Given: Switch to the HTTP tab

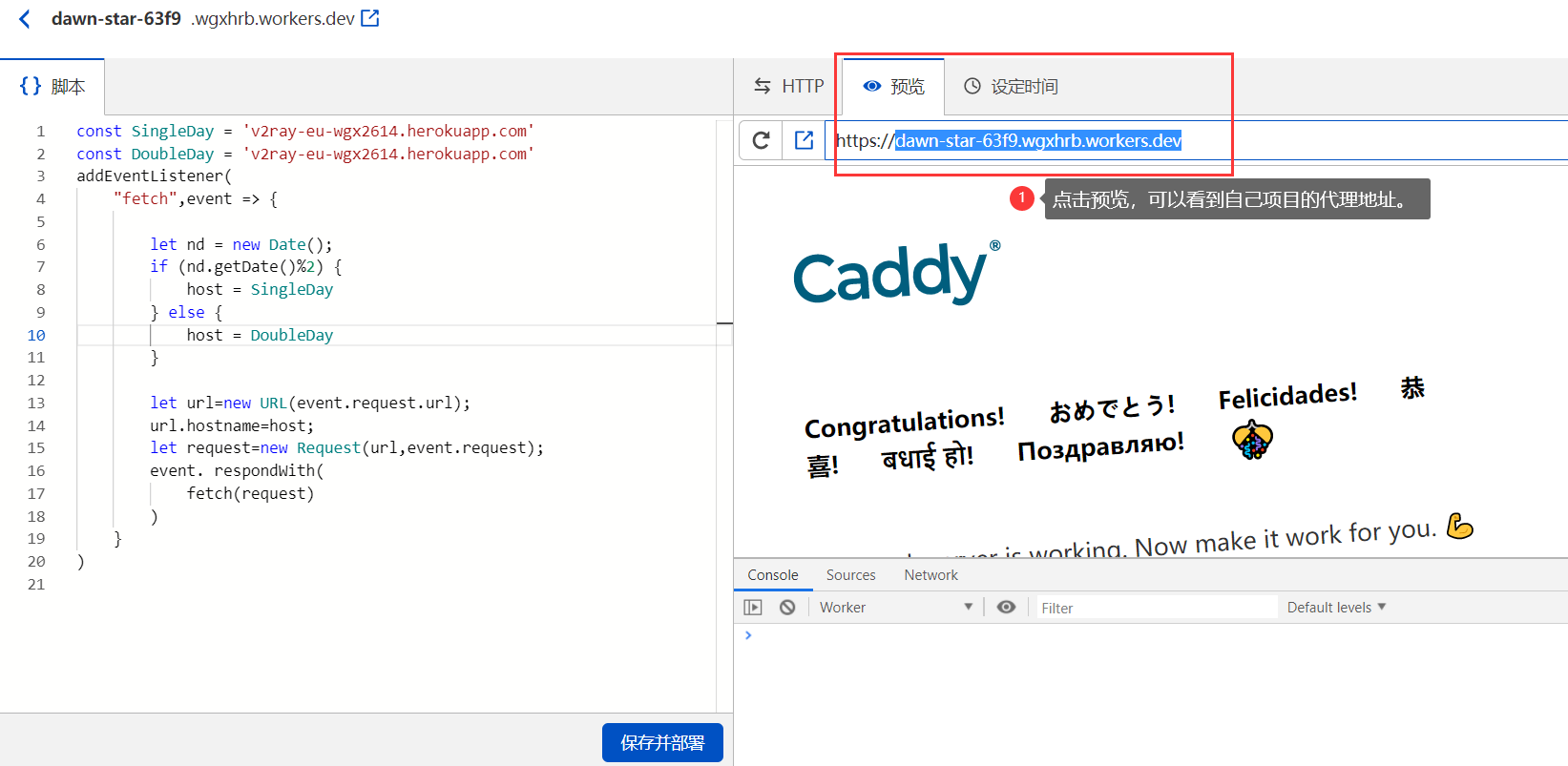Looking at the screenshot, I should 788,87.
